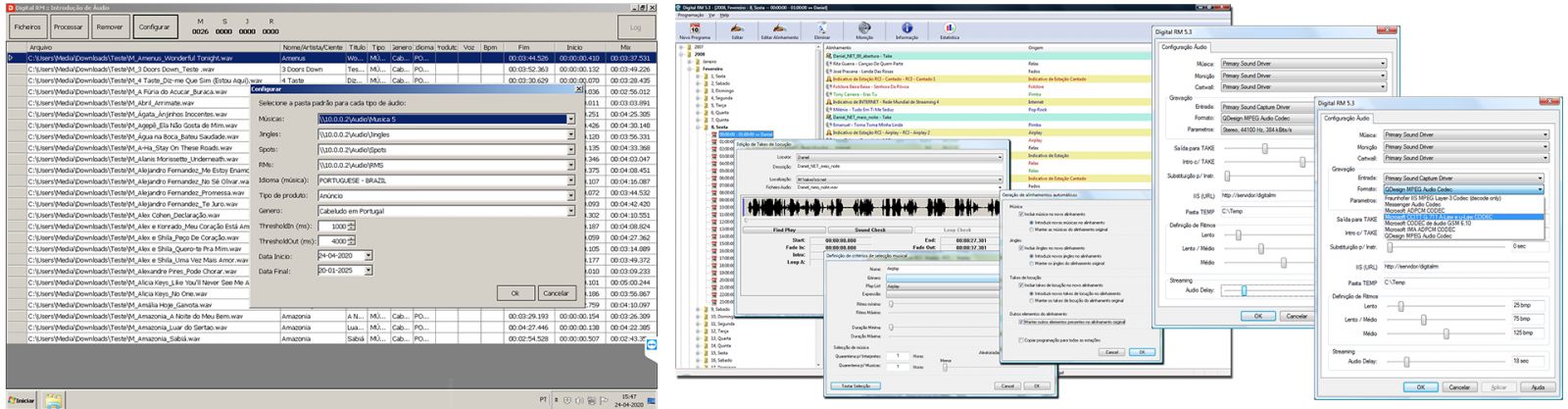Image resolution: width=1568 pixels, height=409 pixels.
Task: Adjust the Lento 25 bpm slider
Action: tap(1399, 306)
